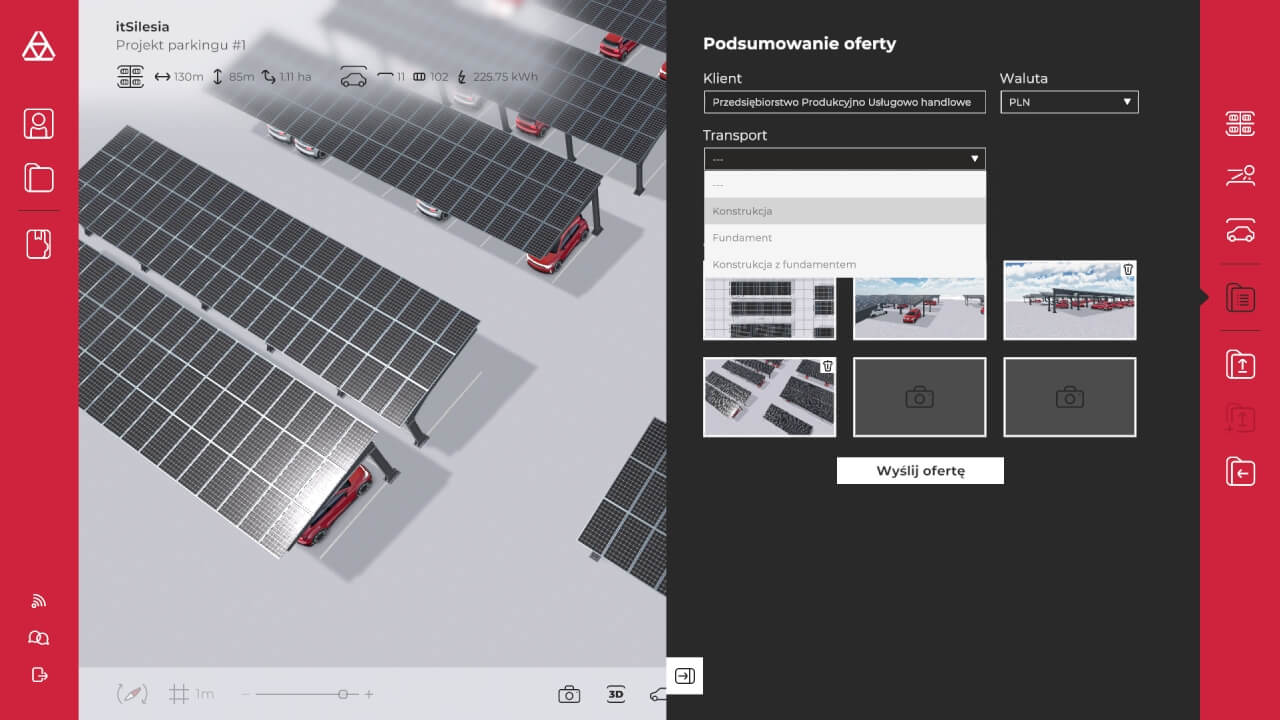Open the offer summary list icon
This screenshot has width=1280, height=720.
tap(1240, 297)
